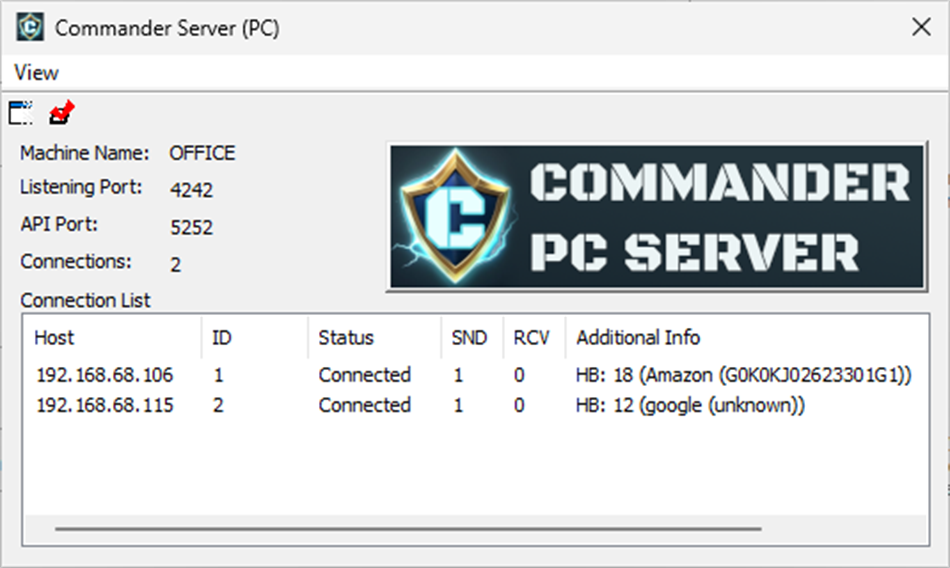Click the Listening Port label
The width and height of the screenshot is (950, 568).
point(81,187)
